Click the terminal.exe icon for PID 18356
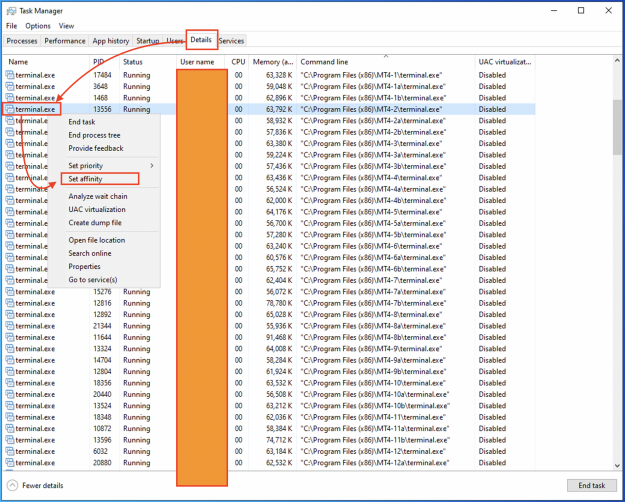Screen dimensions: 625x502 [x=10, y=383]
